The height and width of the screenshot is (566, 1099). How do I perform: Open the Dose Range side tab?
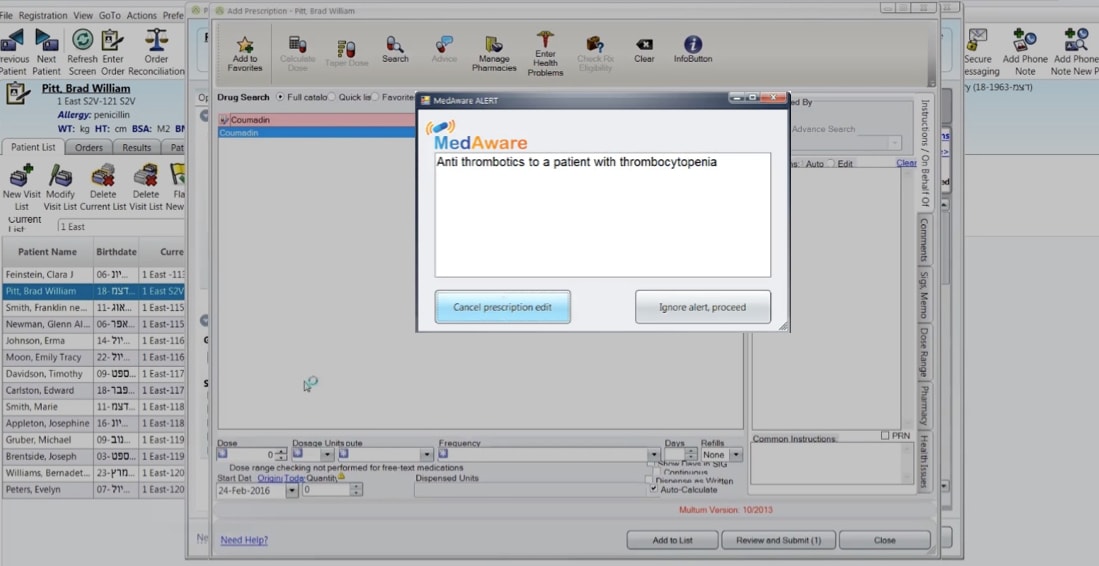924,352
